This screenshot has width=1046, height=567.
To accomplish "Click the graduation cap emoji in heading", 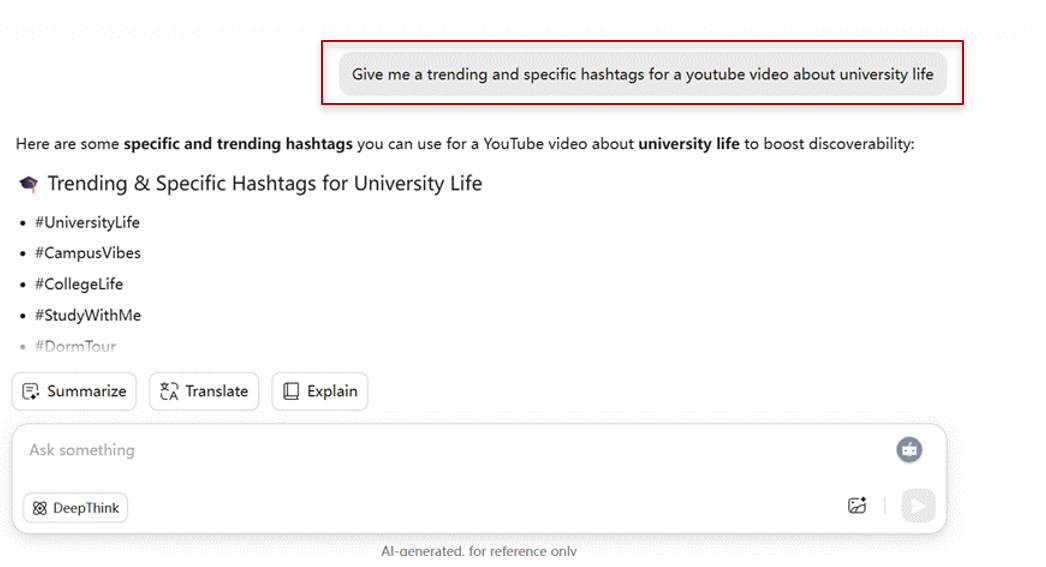I will pos(29,183).
